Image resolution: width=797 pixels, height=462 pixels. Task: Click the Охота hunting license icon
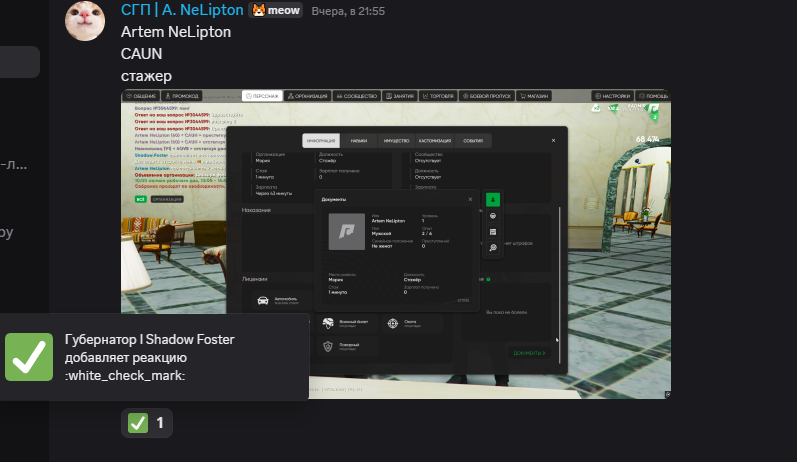(393, 322)
